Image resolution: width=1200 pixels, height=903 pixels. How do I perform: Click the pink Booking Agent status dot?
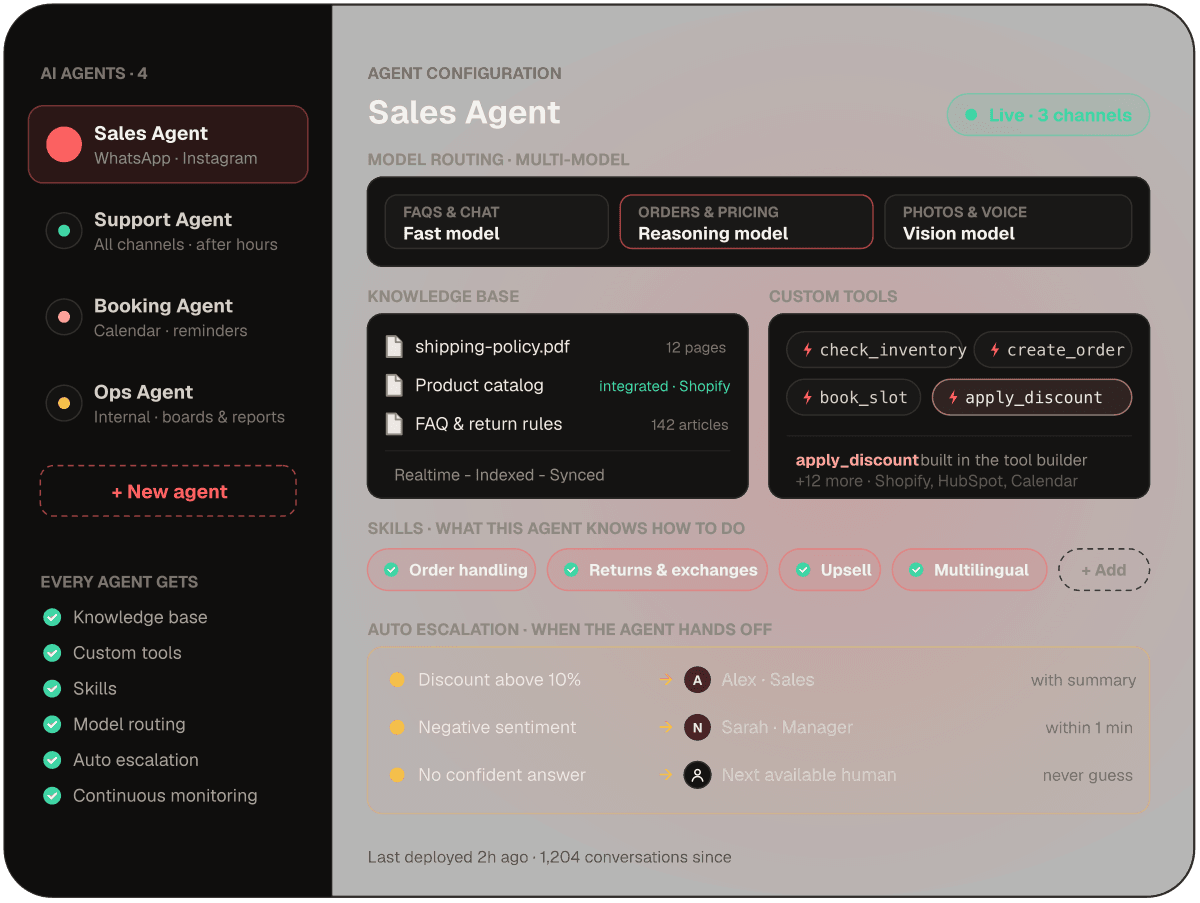coord(64,317)
